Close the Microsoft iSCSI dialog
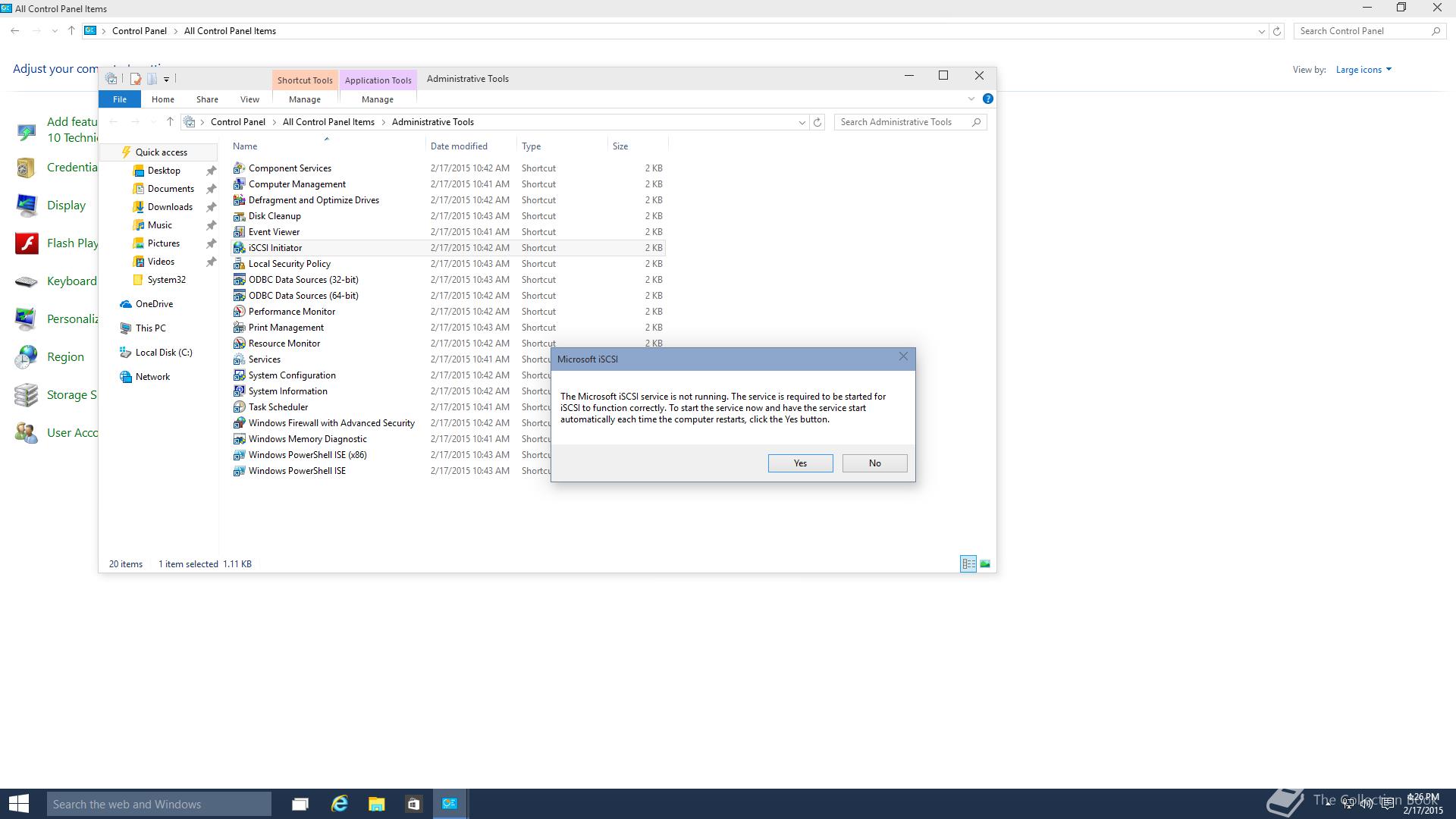1456x819 pixels. [x=903, y=356]
